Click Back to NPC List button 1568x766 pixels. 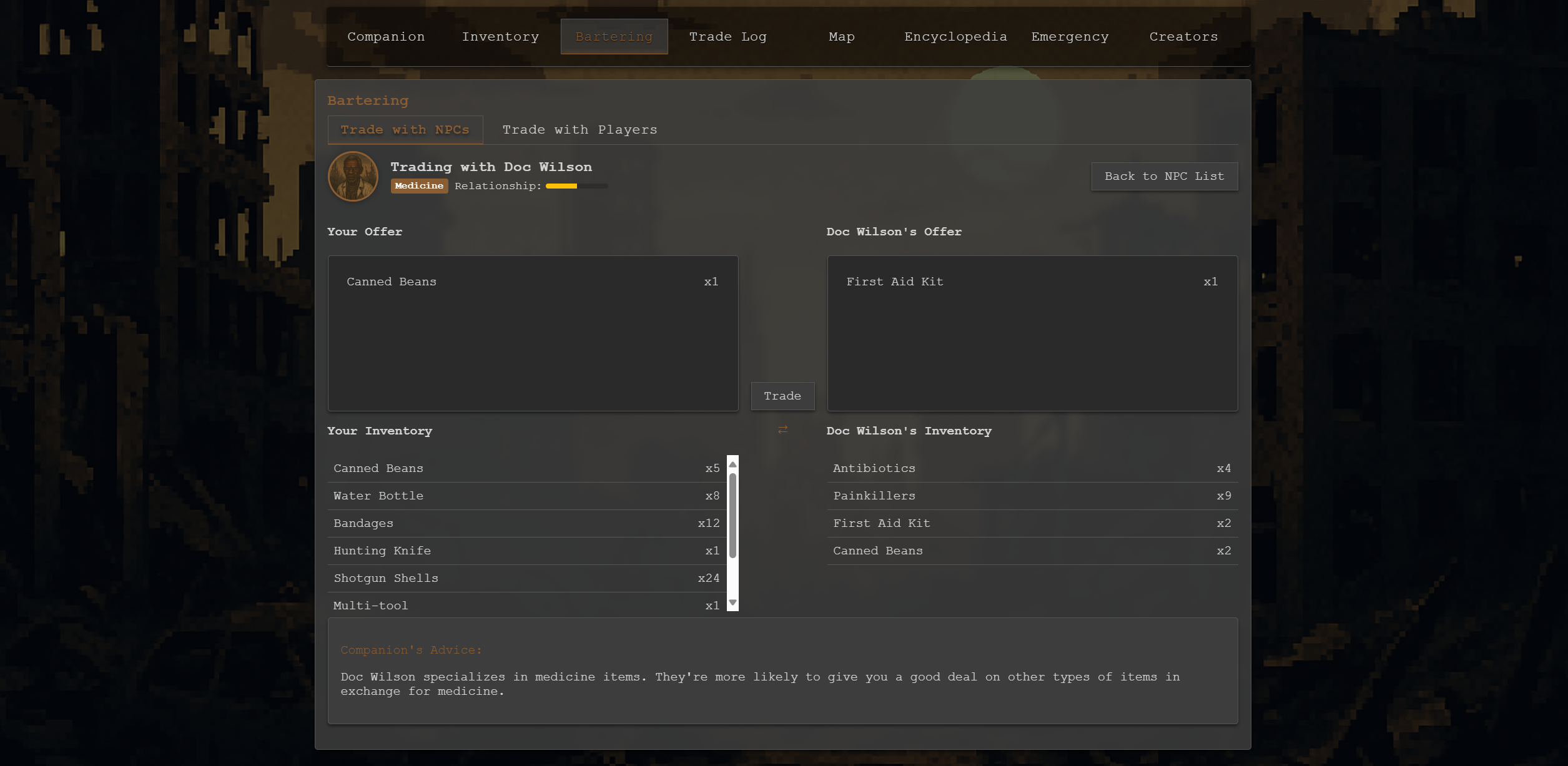pos(1164,177)
